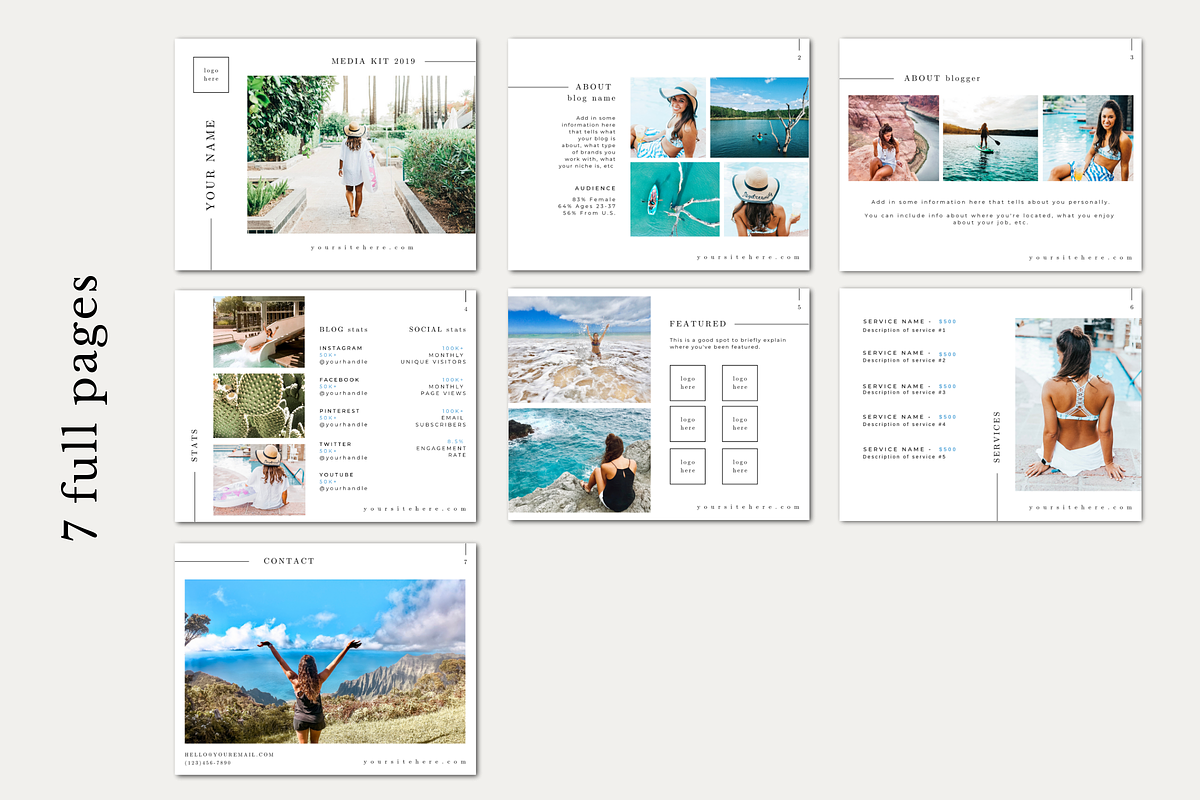
Task: Select bottom-right "logo here" box on Featured page
Action: (x=739, y=466)
